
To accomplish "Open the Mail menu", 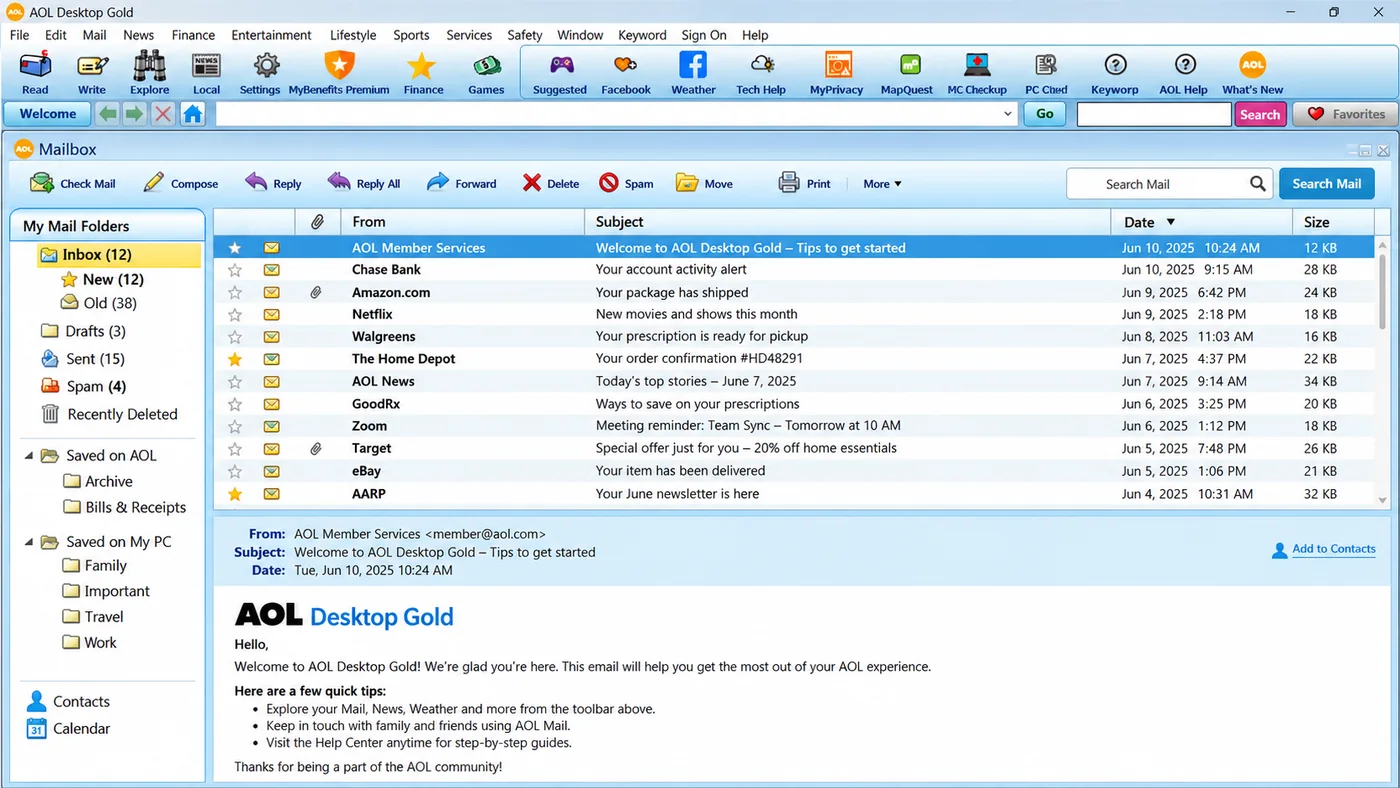I will [x=95, y=35].
